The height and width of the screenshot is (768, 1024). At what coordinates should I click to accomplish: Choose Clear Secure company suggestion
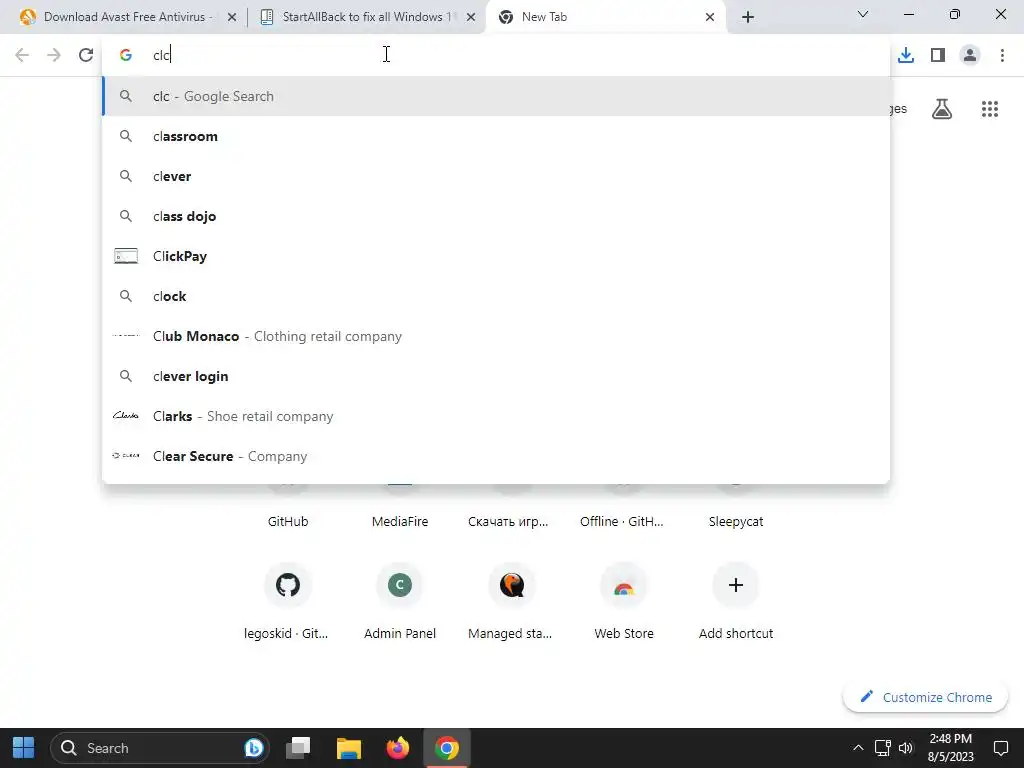click(496, 456)
